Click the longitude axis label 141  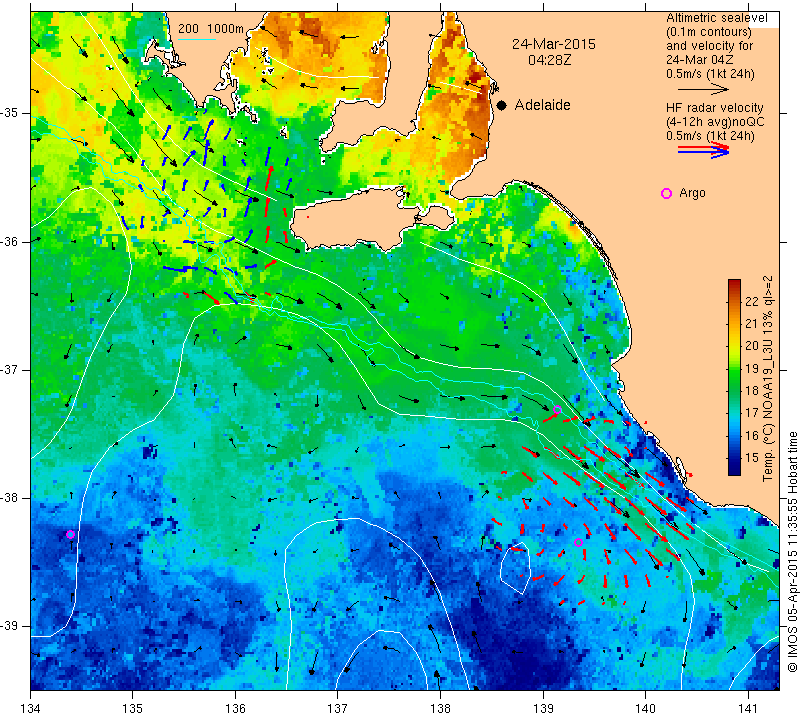coord(748,709)
